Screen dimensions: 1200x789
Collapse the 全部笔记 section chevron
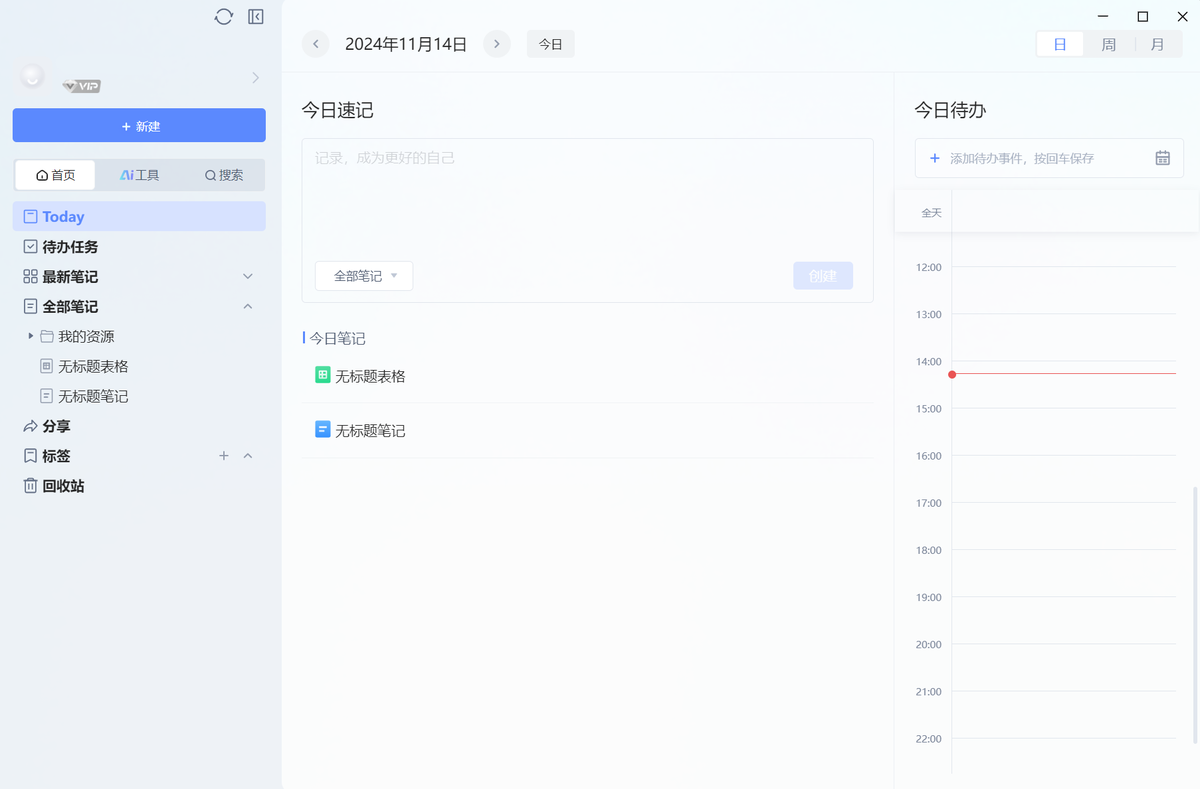click(x=247, y=306)
